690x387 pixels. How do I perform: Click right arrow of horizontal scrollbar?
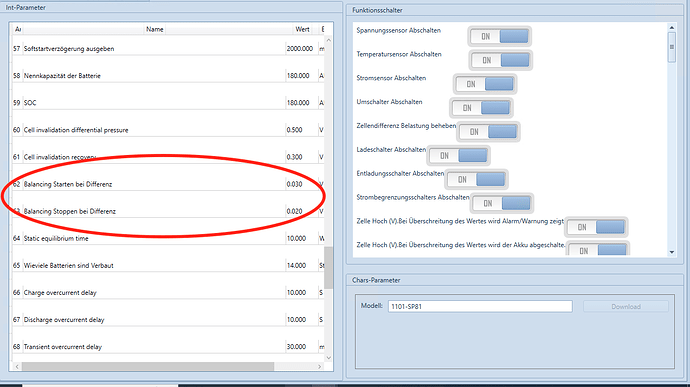[x=320, y=366]
